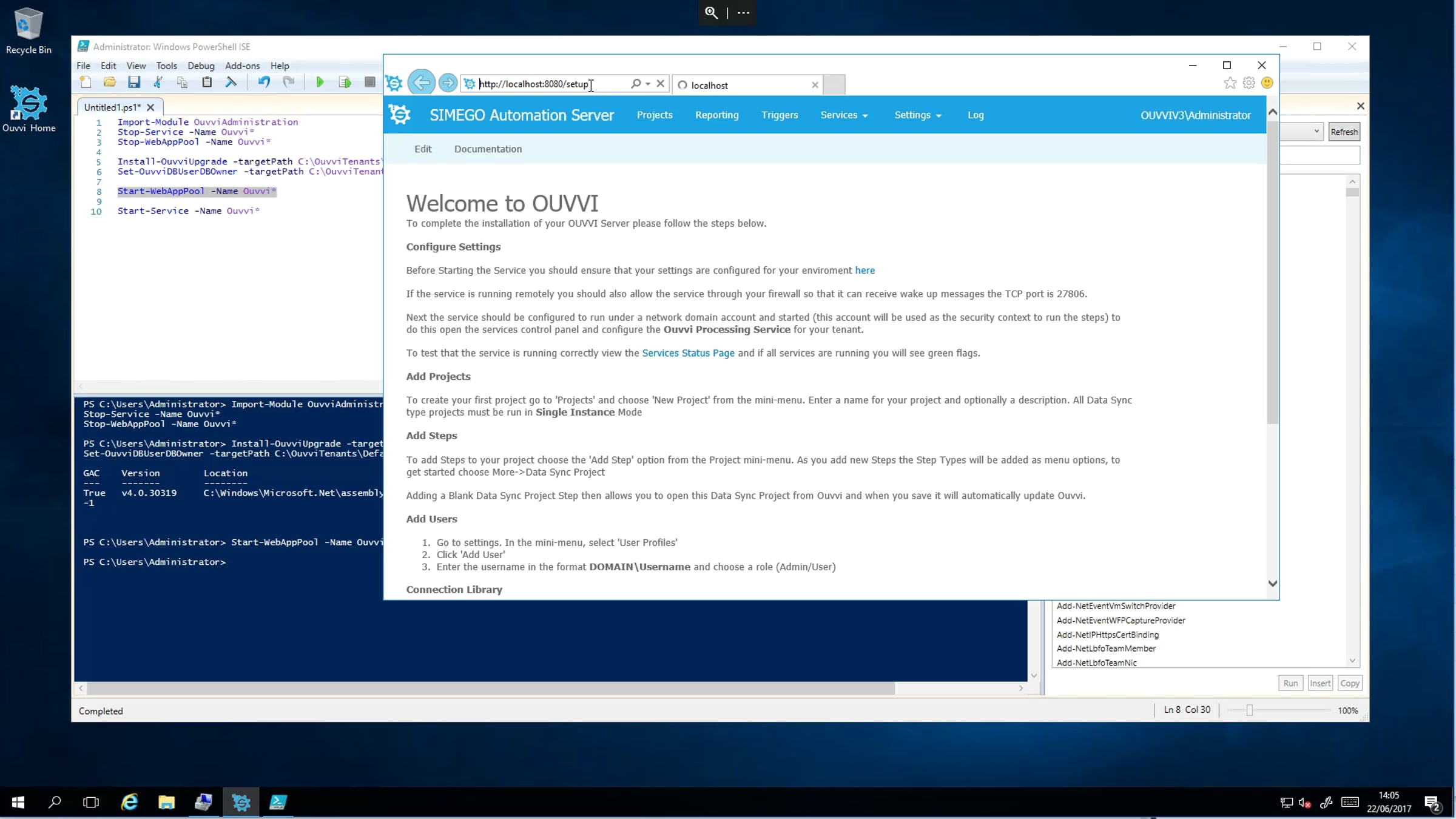1456x819 pixels.
Task: Close the Untitled1.ps1 script tab
Action: click(150, 107)
